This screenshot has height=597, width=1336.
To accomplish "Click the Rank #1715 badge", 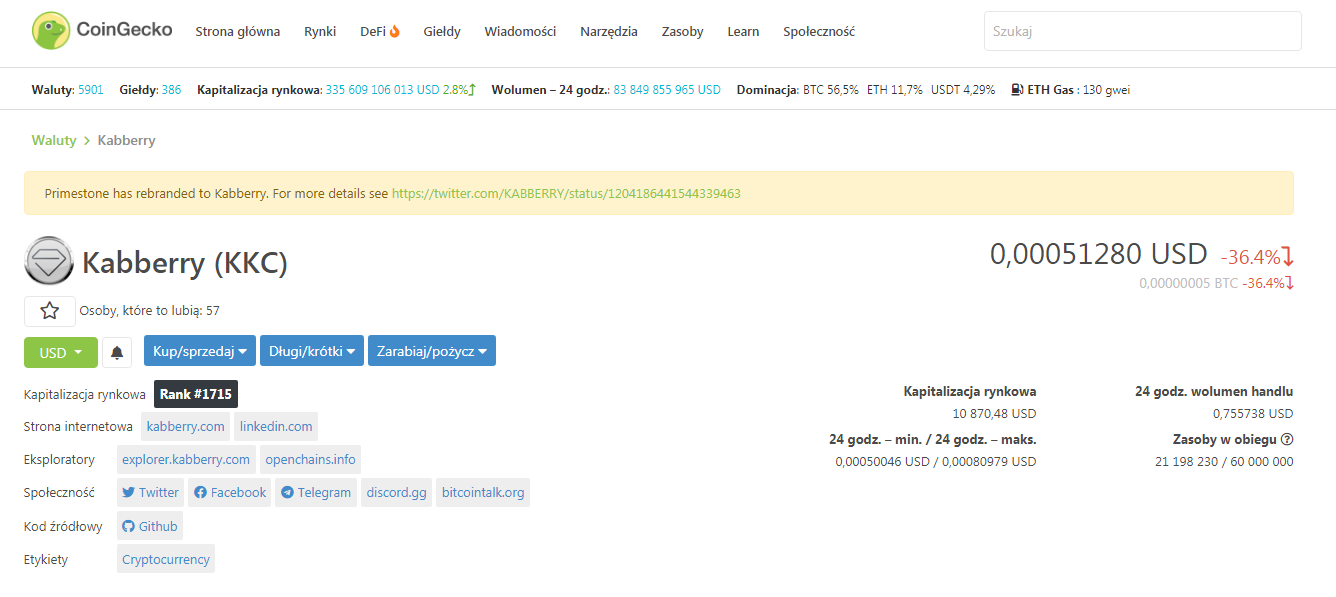I will coord(196,394).
